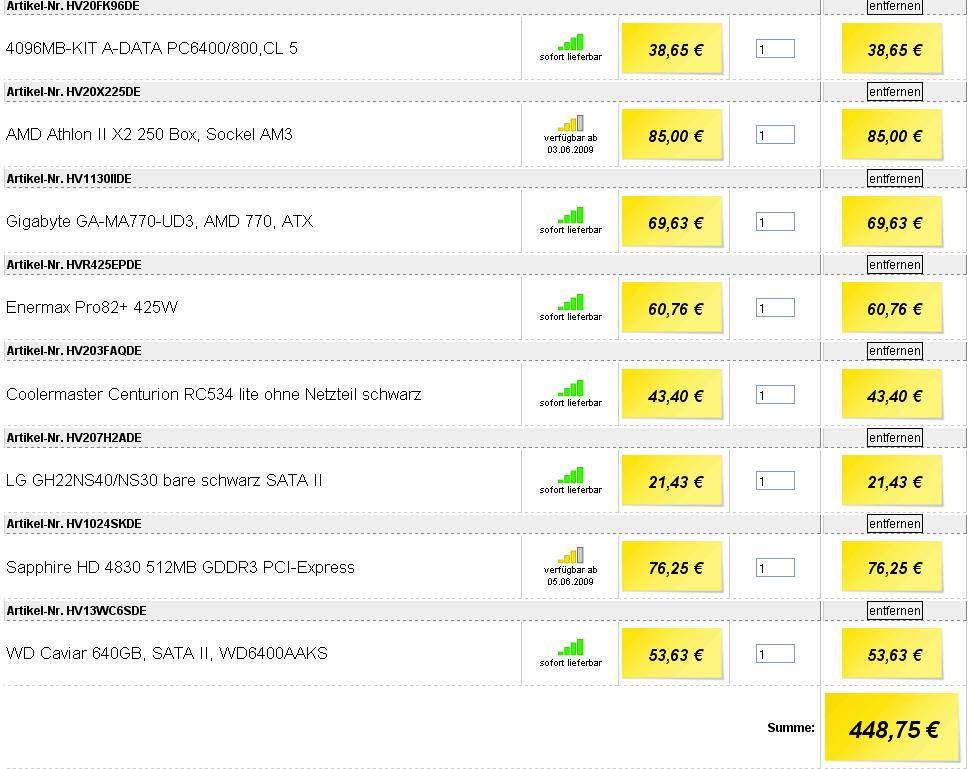Click availability bars icon for Enermax Pro82+ 425W
This screenshot has height=769, width=968.
(571, 302)
